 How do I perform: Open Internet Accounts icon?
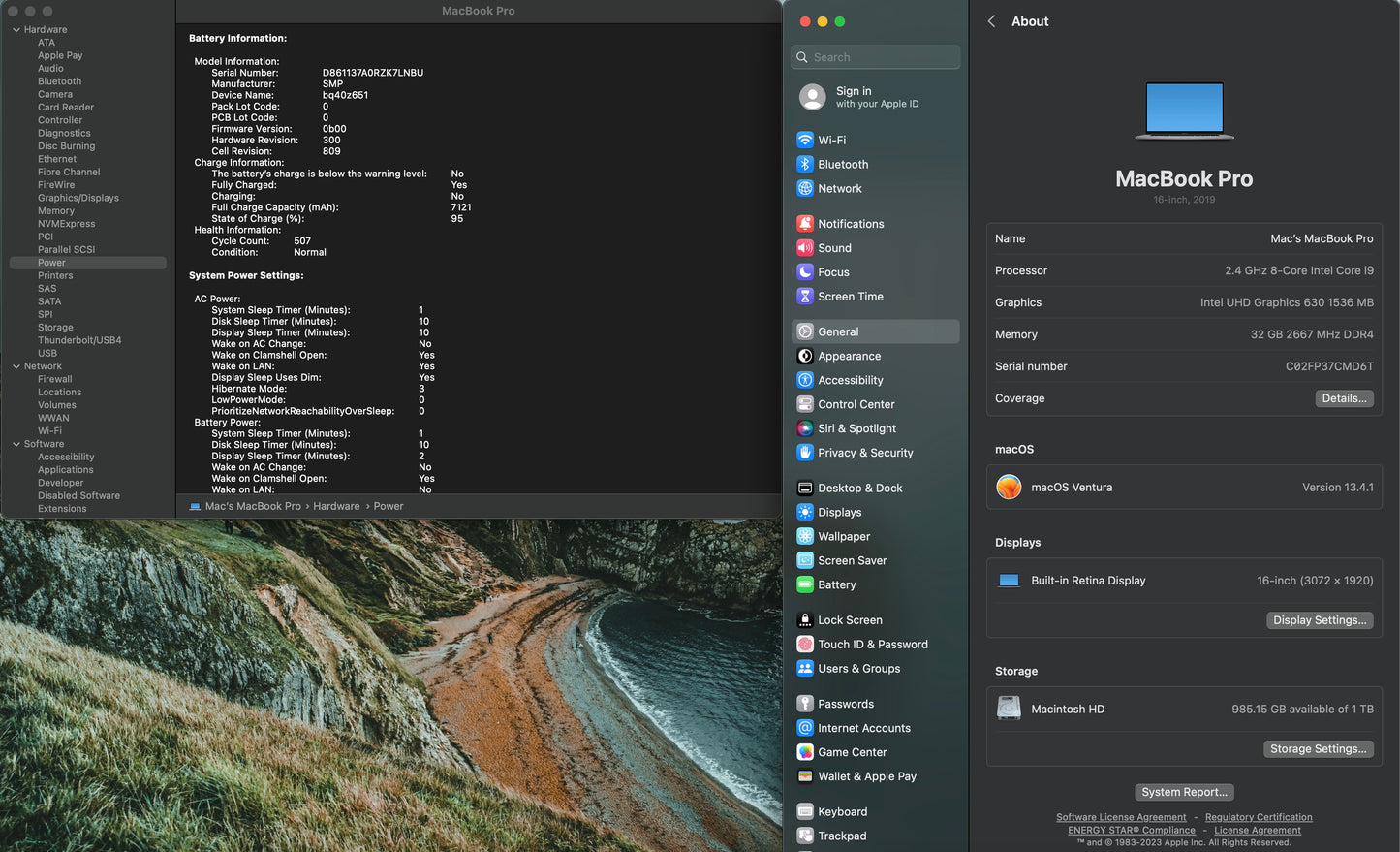click(x=805, y=728)
